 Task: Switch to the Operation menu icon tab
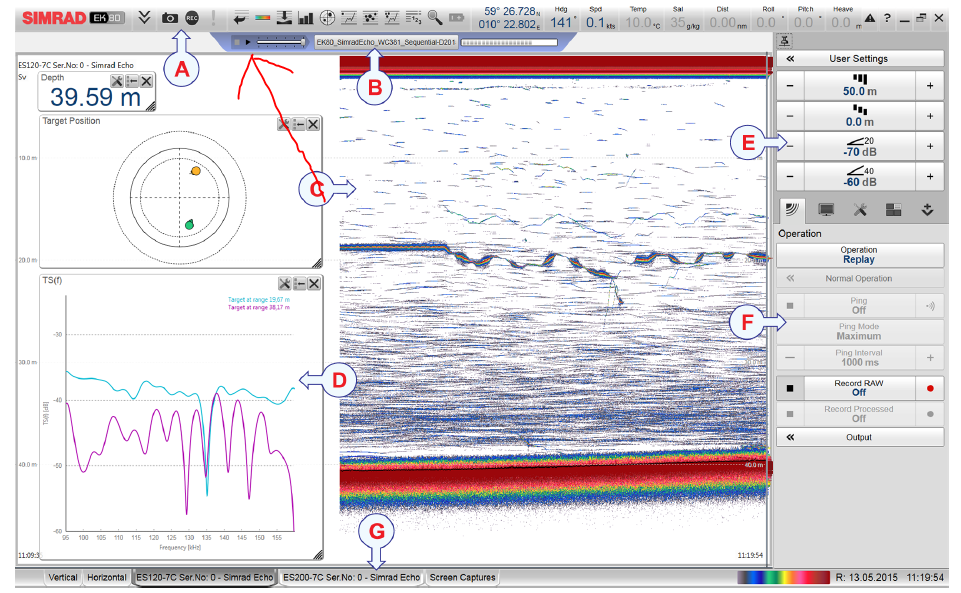pyautogui.click(x=792, y=210)
